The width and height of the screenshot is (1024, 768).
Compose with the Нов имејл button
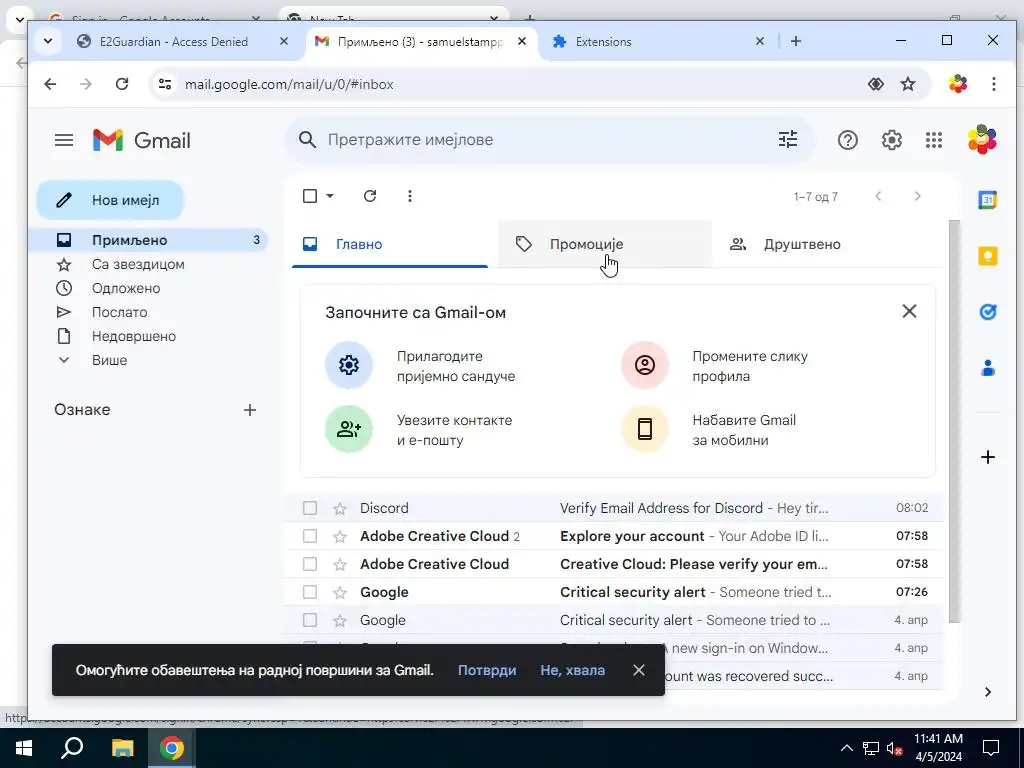click(110, 200)
